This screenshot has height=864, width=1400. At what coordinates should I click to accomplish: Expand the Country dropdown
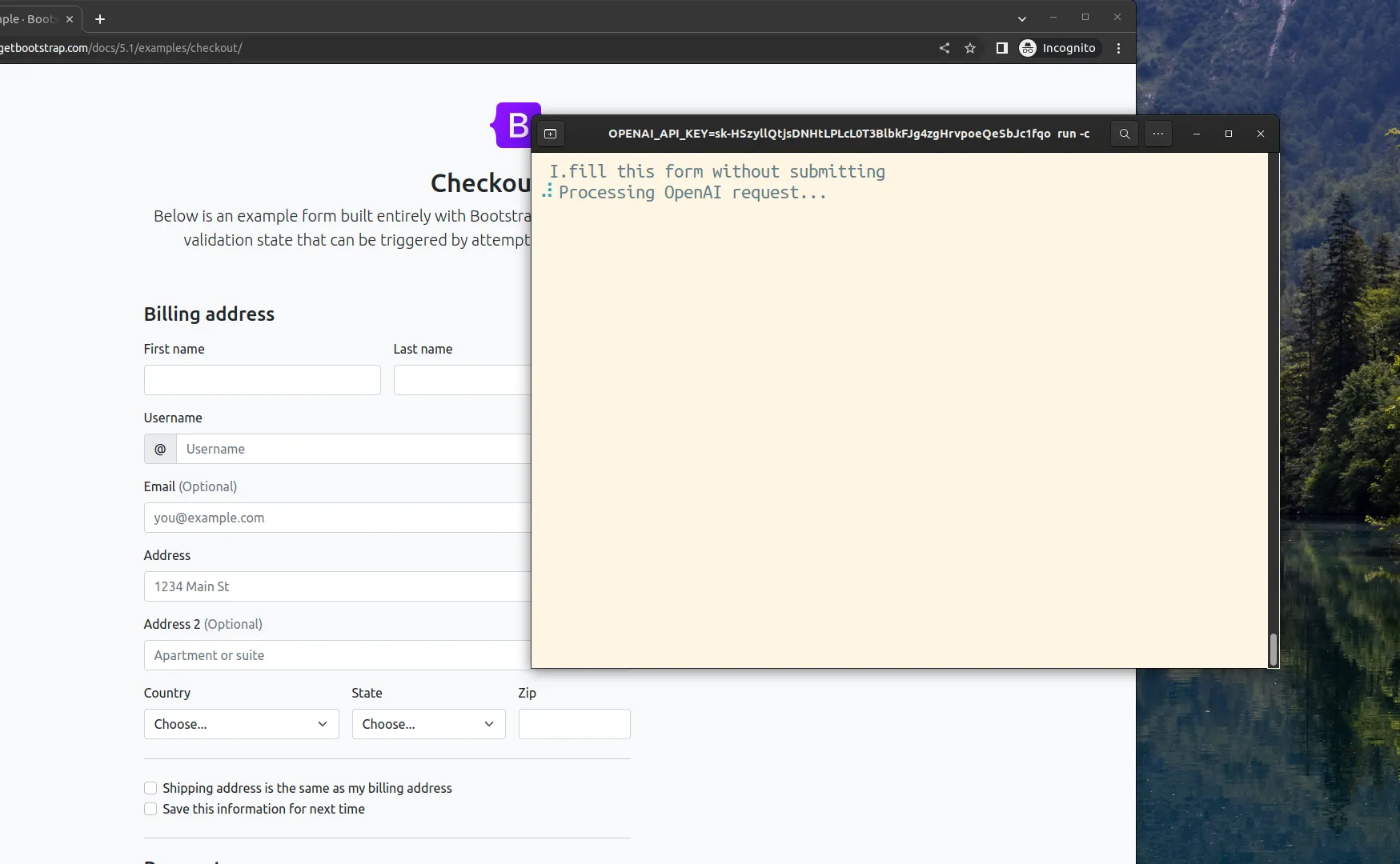241,724
